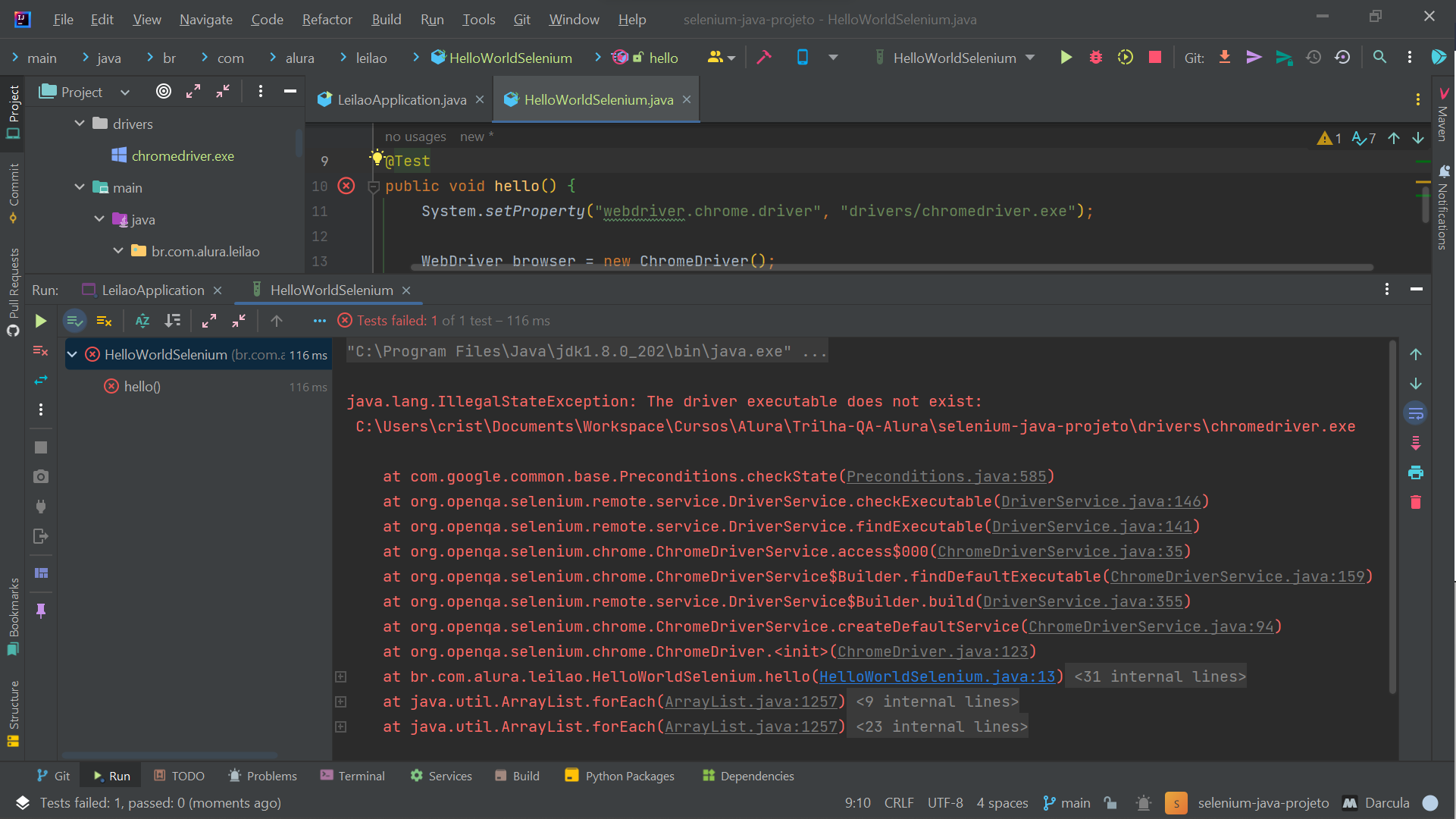Toggle the Commit tool window button
The height and width of the screenshot is (819, 1456).
[13, 193]
